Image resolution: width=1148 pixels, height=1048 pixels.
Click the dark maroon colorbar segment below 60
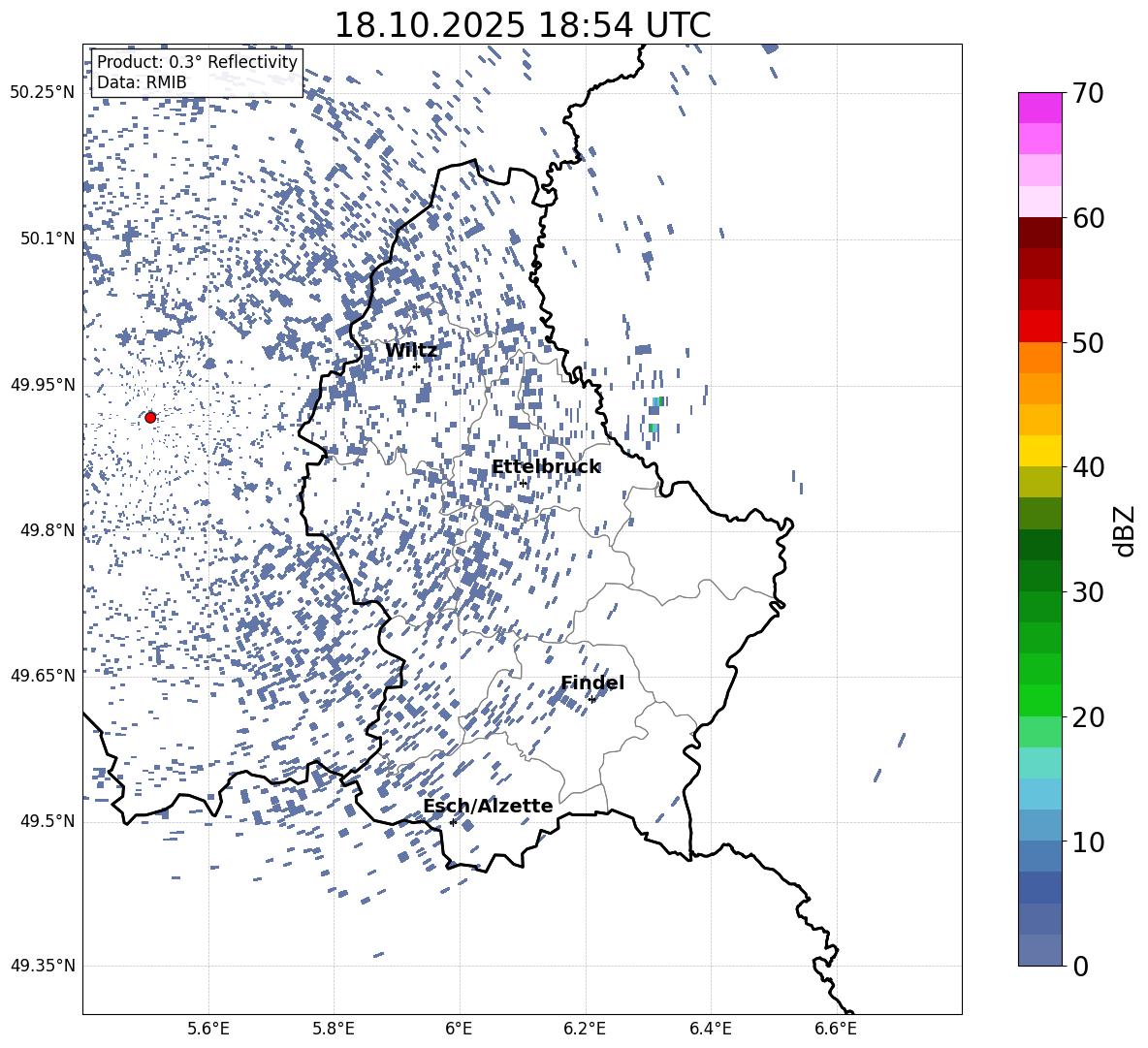[x=1040, y=233]
